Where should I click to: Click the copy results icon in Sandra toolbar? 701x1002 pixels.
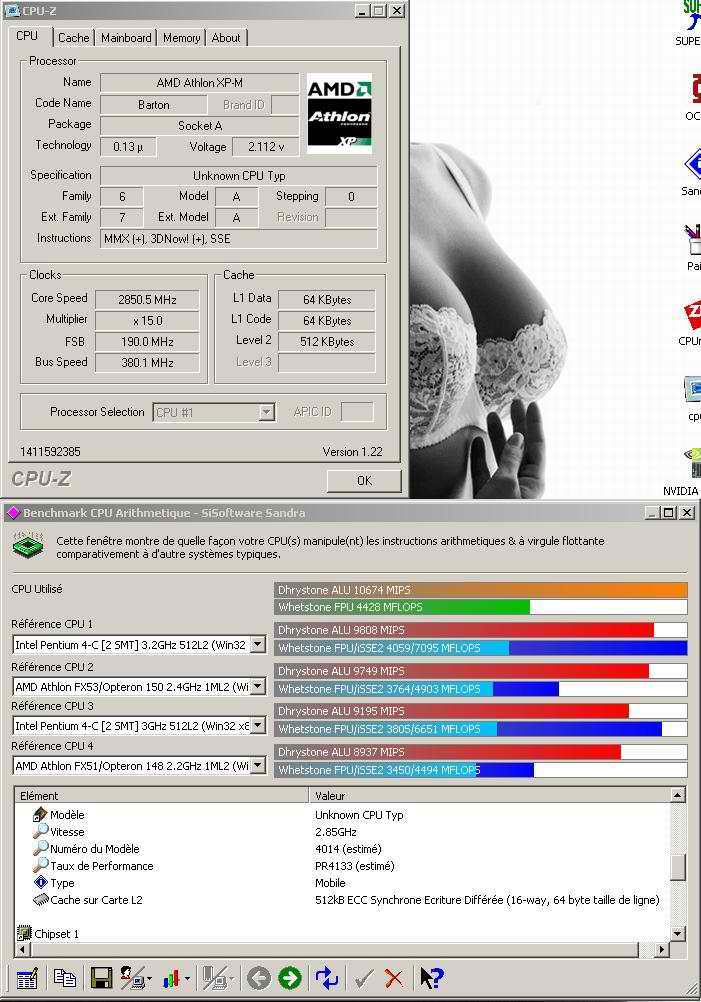65,978
